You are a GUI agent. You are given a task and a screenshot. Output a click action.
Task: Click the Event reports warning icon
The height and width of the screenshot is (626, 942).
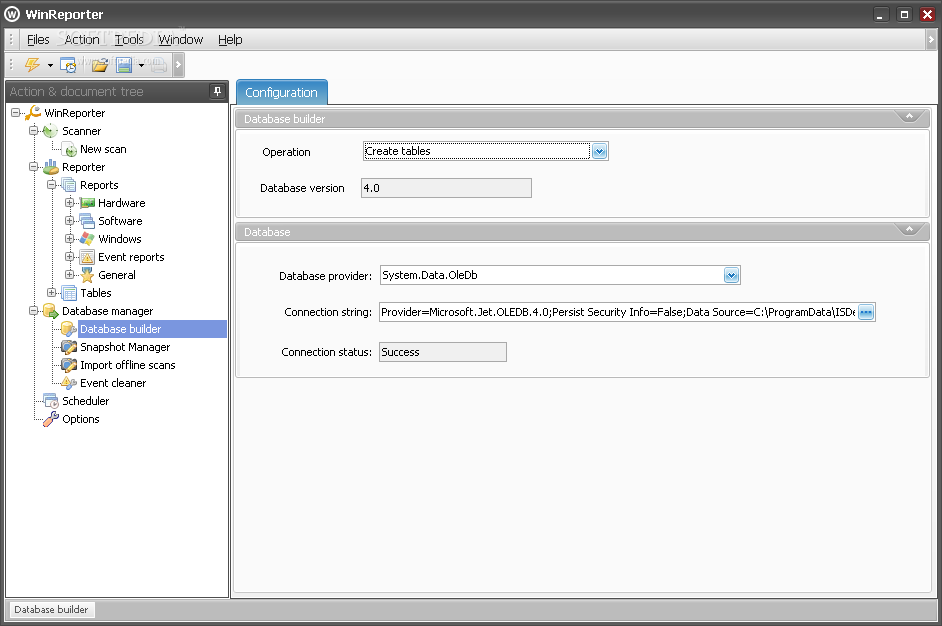click(x=87, y=257)
